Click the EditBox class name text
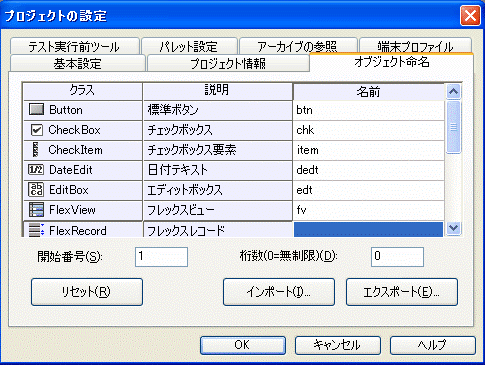The image size is (485, 365). pyautogui.click(x=69, y=190)
